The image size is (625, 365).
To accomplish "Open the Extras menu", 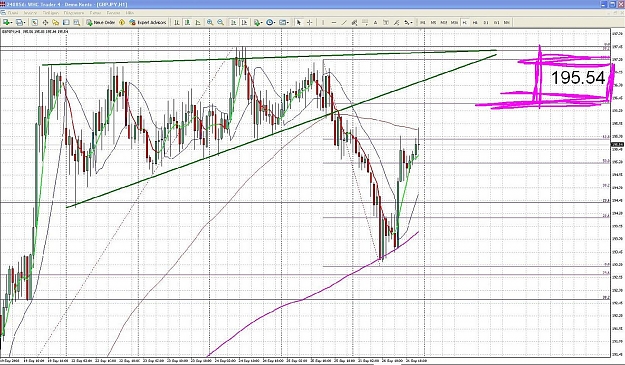I will tap(95, 13).
